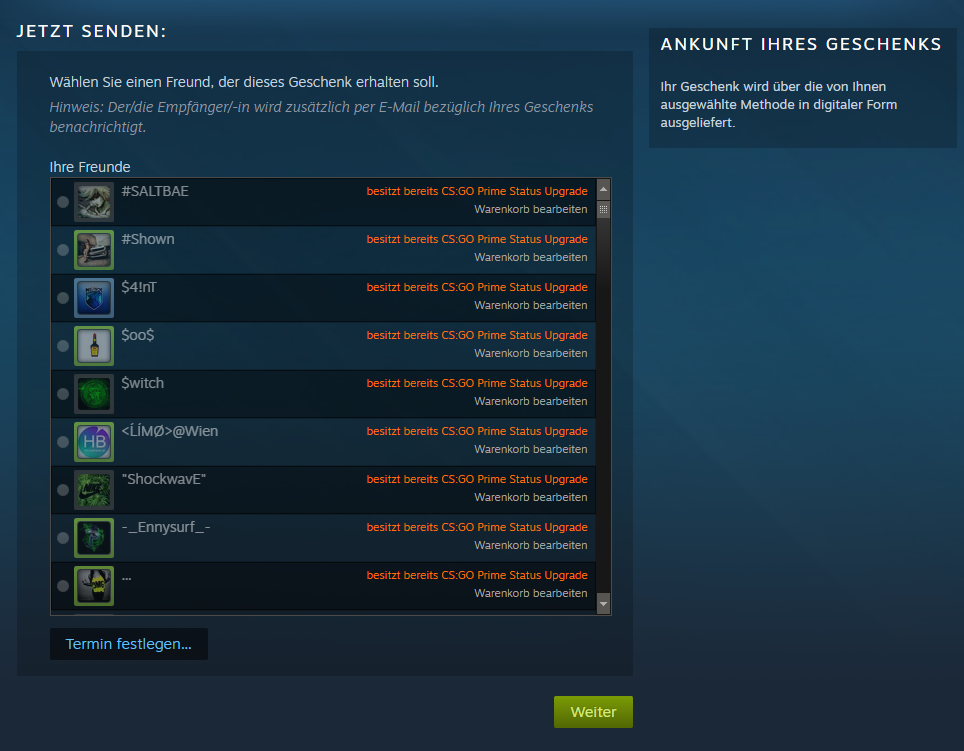The width and height of the screenshot is (964, 751).
Task: Click Warenkorb bearbeiten in <ĹÍMØ>@Wien row
Action: pyautogui.click(x=531, y=449)
